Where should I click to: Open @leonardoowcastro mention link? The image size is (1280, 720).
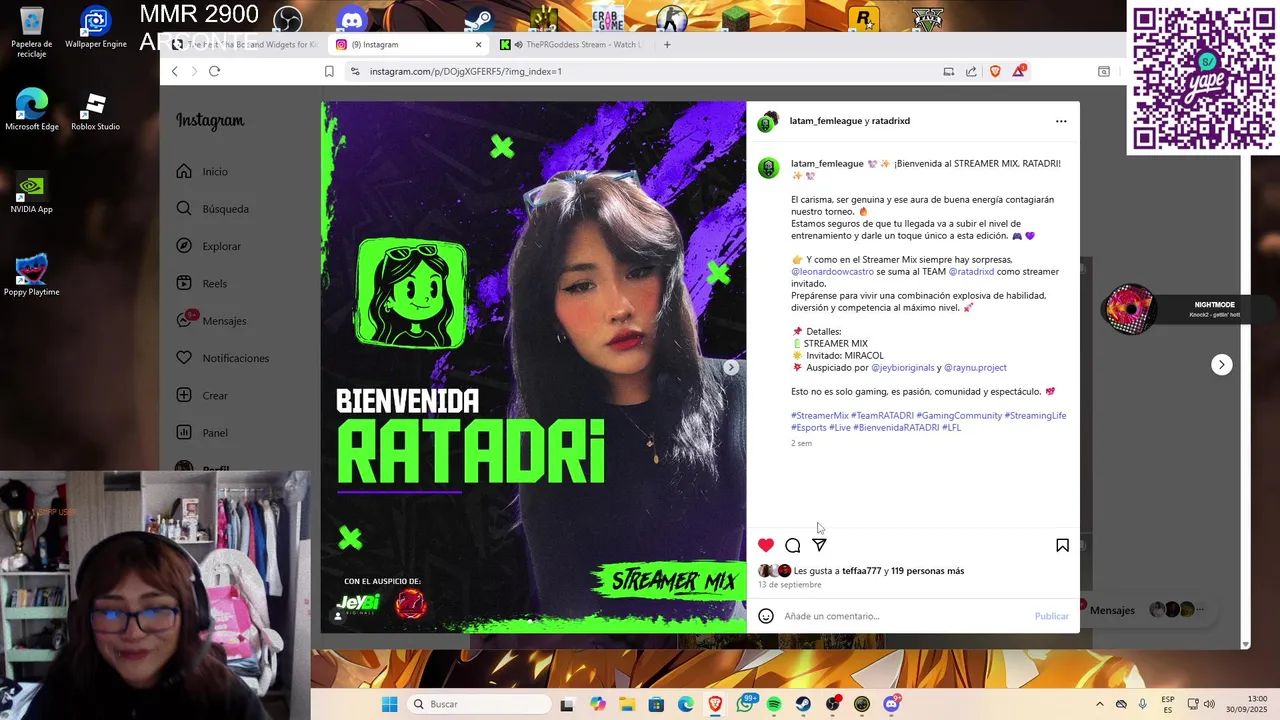tap(832, 271)
